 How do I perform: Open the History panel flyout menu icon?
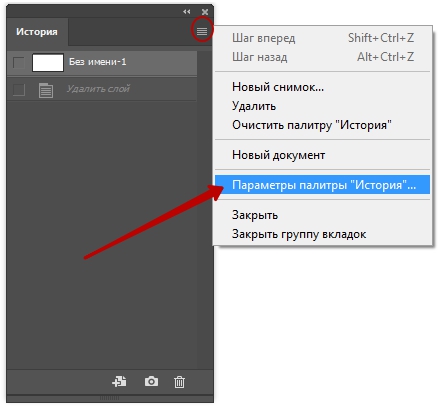[x=202, y=31]
